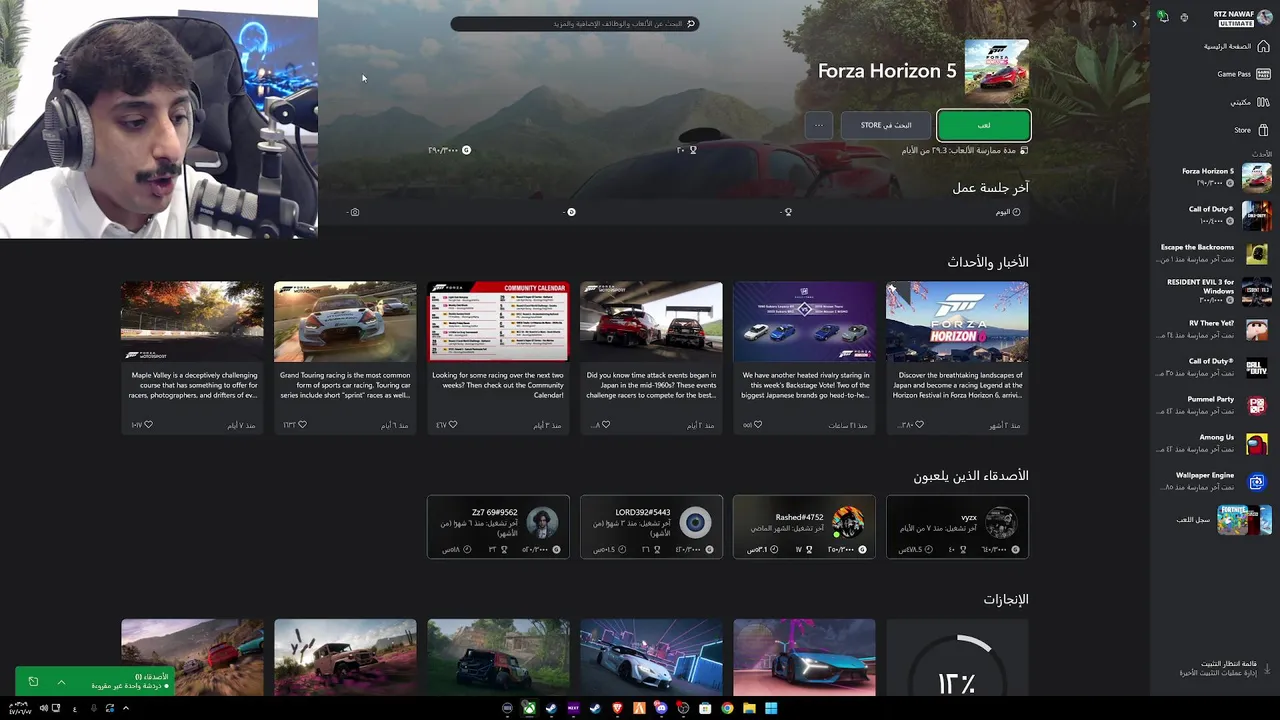The height and width of the screenshot is (720, 1280).
Task: Click the install queue download arrow icon
Action: click(1267, 668)
